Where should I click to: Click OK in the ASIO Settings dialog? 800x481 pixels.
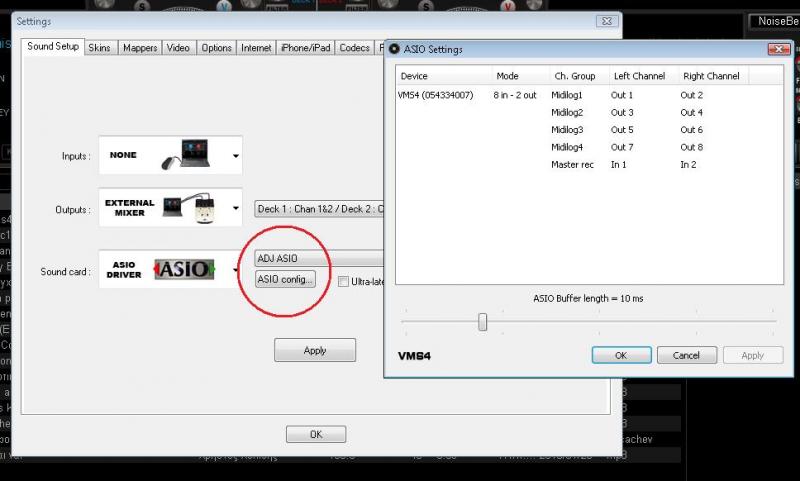[x=621, y=355]
